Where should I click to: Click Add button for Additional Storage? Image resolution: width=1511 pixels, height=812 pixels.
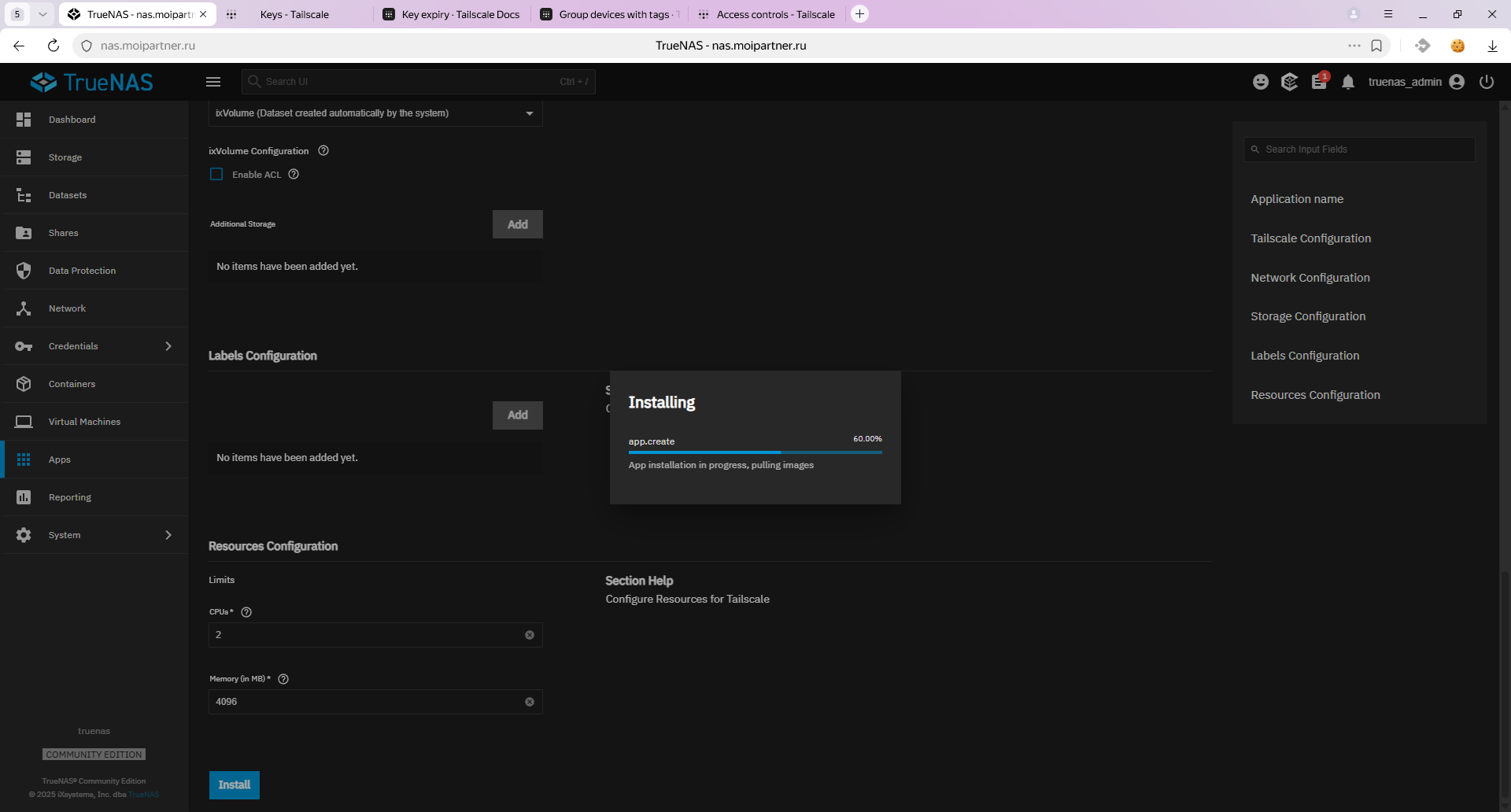pos(517,224)
